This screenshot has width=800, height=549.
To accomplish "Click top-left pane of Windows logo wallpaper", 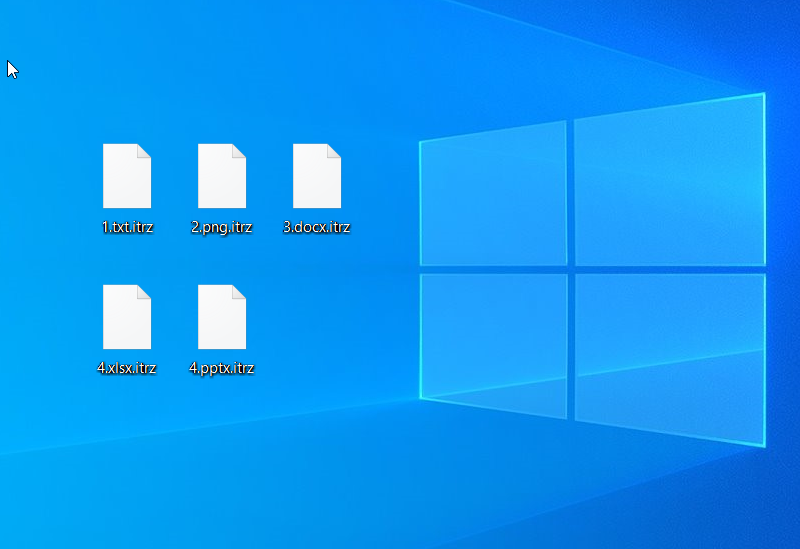I will click(493, 194).
